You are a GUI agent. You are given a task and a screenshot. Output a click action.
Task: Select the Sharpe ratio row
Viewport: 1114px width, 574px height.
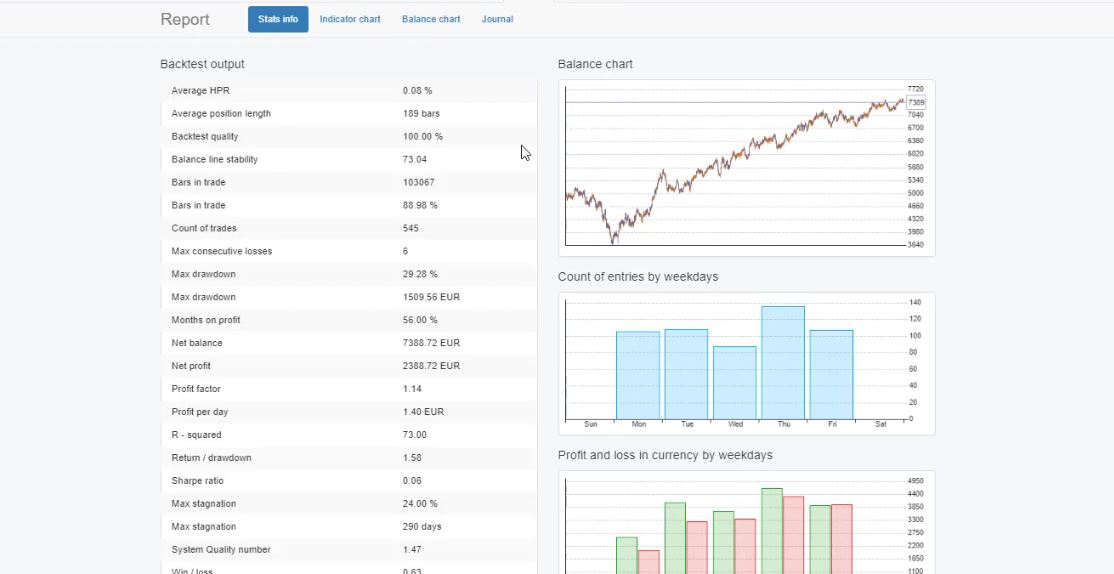[348, 481]
